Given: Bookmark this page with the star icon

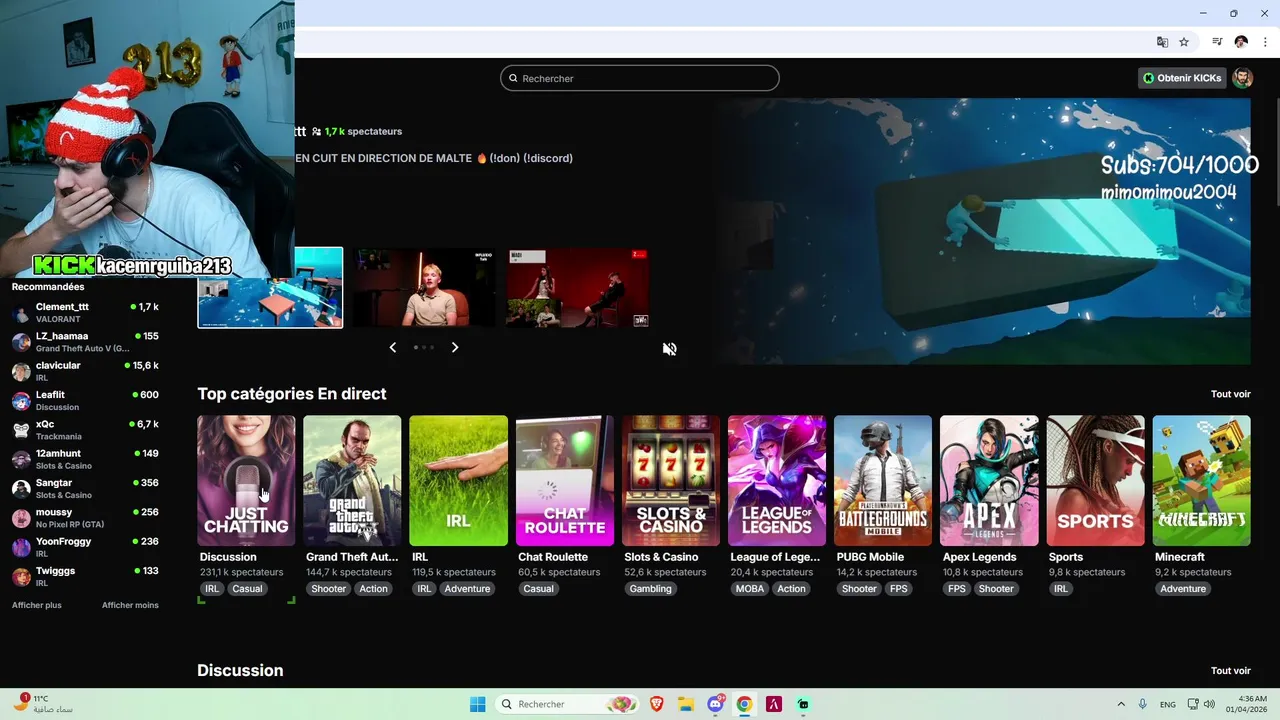Looking at the screenshot, I should (x=1184, y=42).
